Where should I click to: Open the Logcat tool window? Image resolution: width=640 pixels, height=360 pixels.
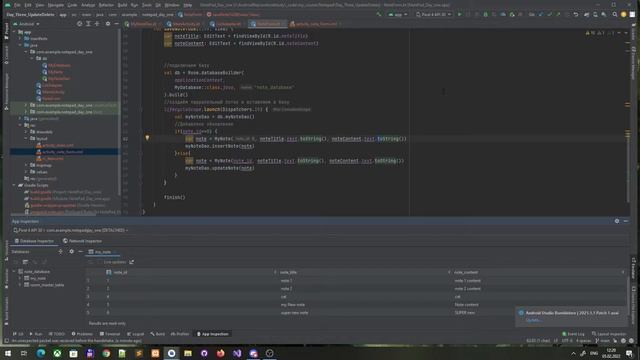tap(136, 334)
